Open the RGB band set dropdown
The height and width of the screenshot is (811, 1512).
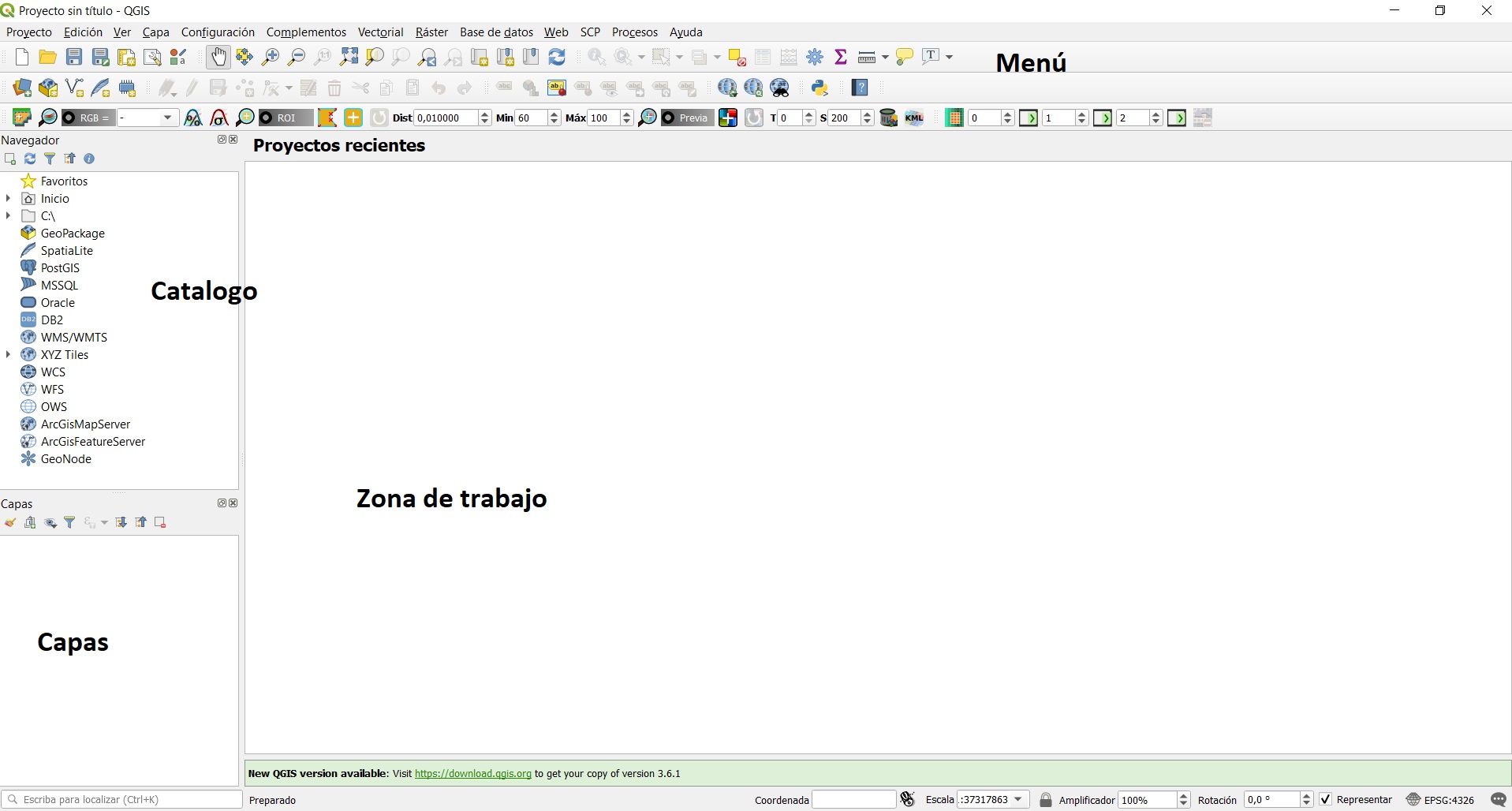click(x=166, y=118)
